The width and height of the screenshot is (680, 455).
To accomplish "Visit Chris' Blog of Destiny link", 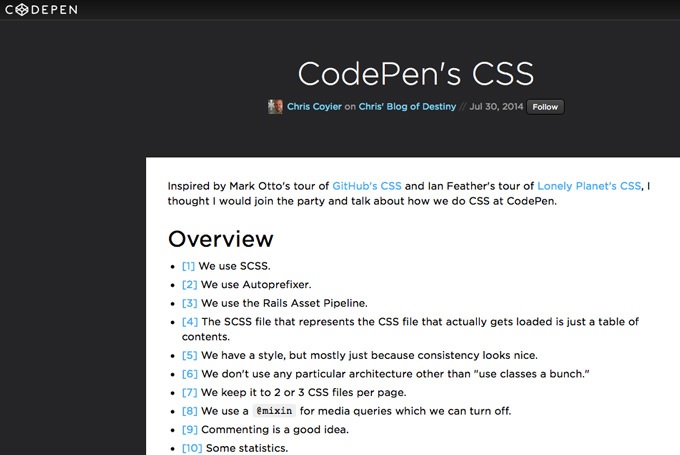I will point(407,107).
